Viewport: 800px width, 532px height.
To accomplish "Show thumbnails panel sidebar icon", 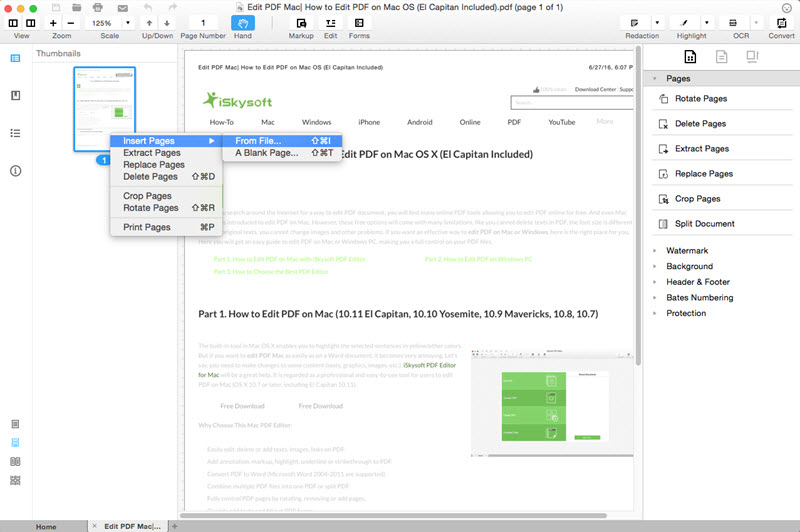I will 15,58.
